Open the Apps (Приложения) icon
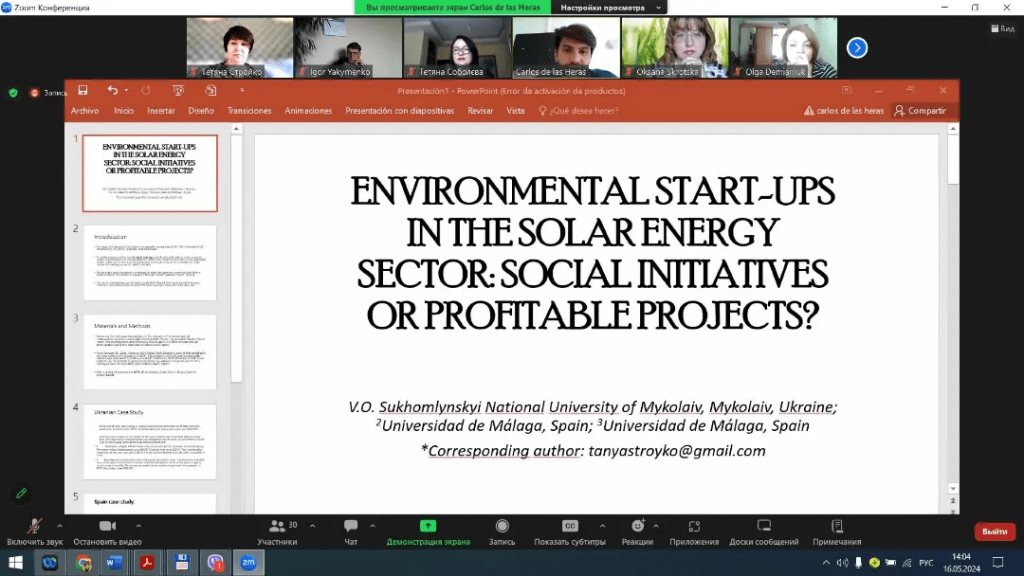The image size is (1024, 576). pos(694,526)
